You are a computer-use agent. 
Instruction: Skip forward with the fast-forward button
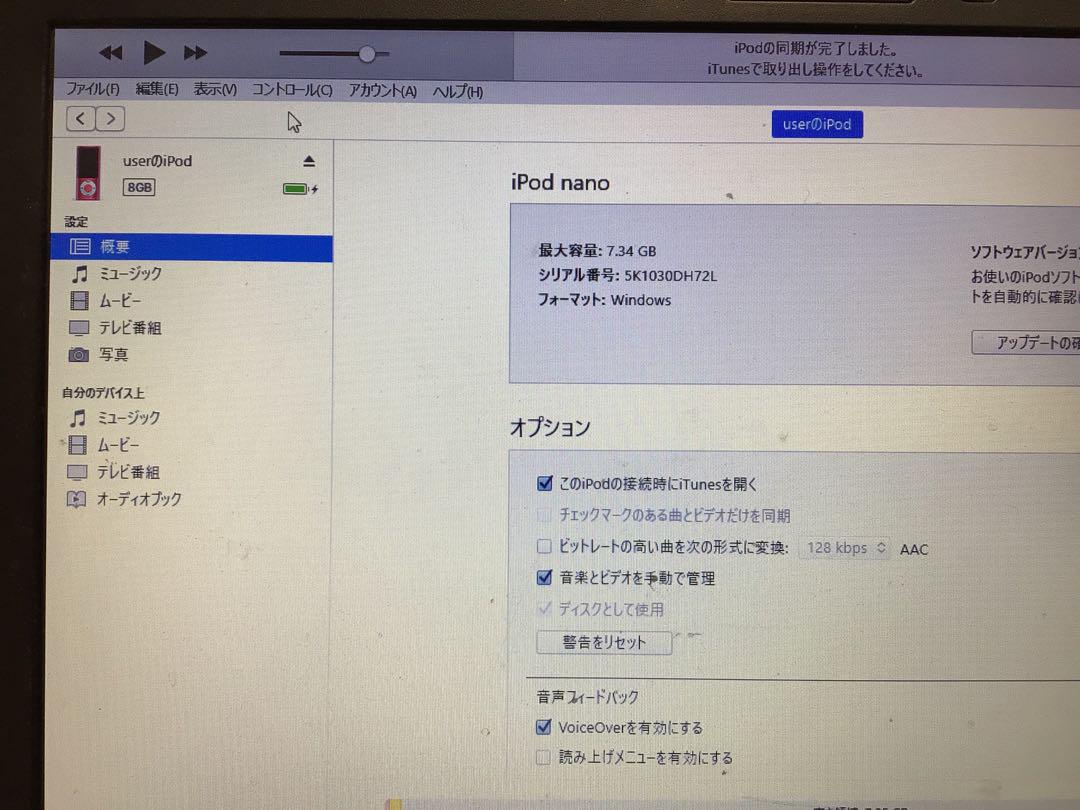[195, 52]
